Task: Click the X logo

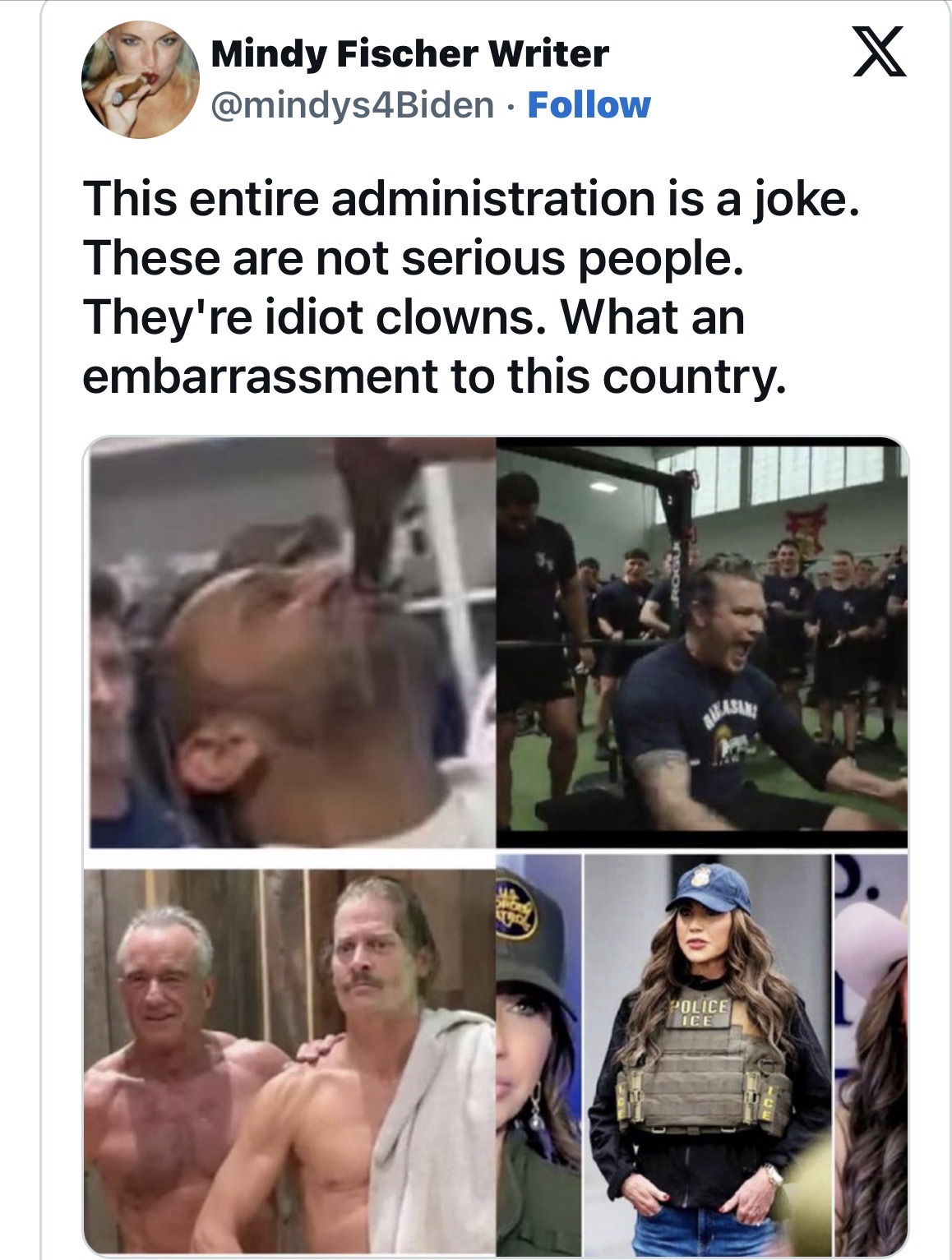Action: 879,51
